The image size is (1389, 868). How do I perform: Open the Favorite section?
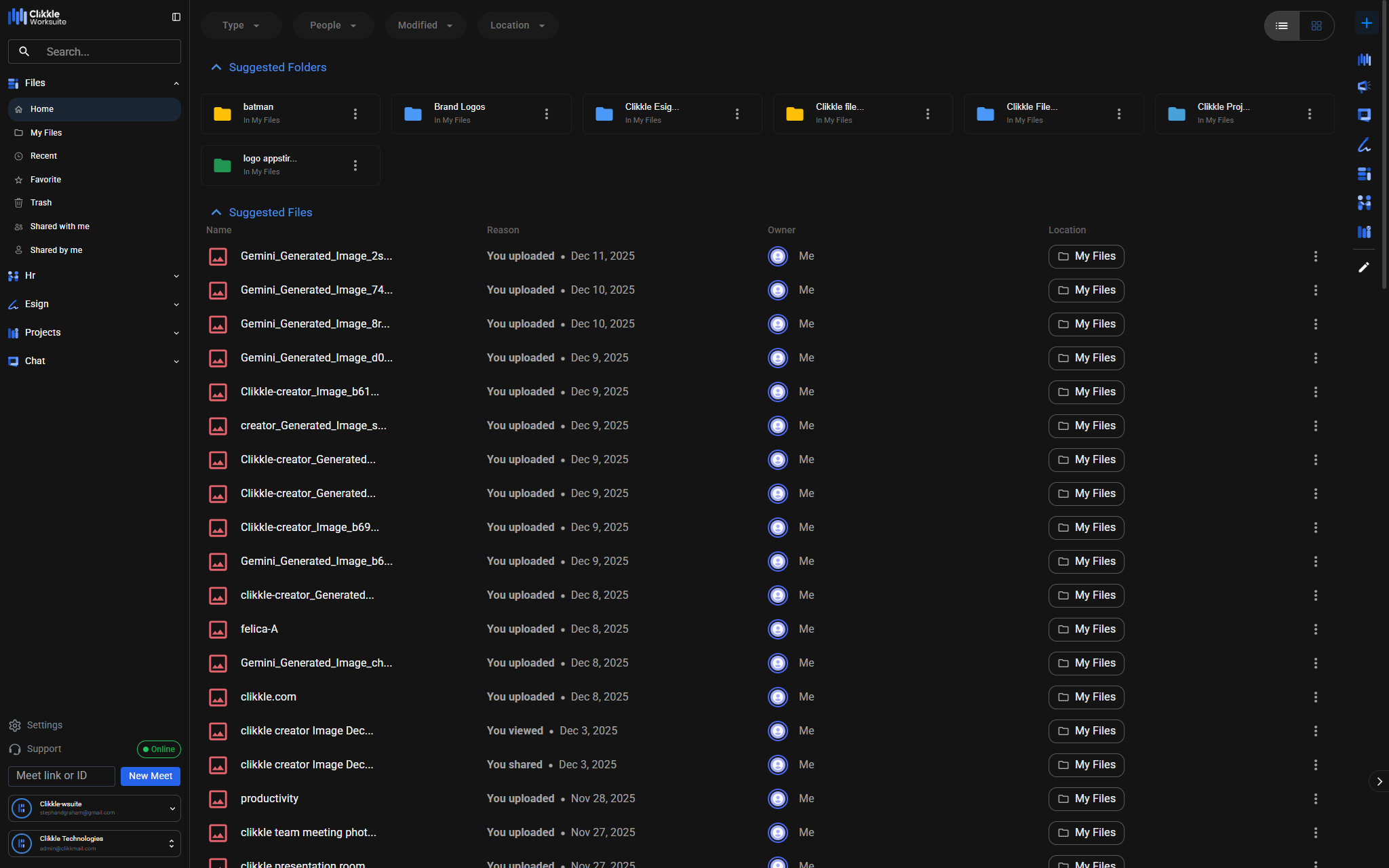45,180
